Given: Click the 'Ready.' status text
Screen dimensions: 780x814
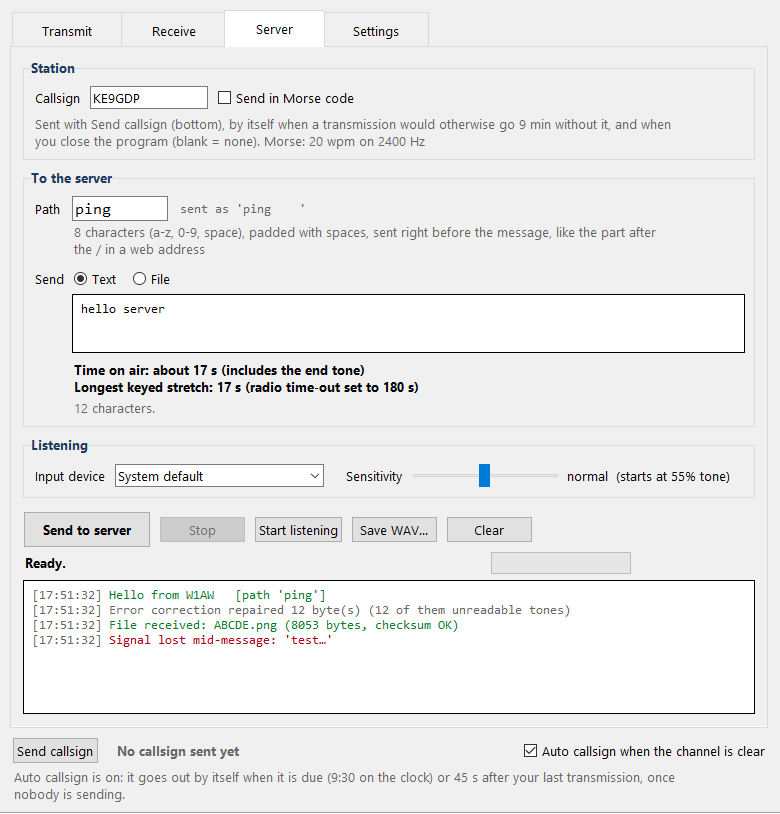Looking at the screenshot, I should coord(46,563).
